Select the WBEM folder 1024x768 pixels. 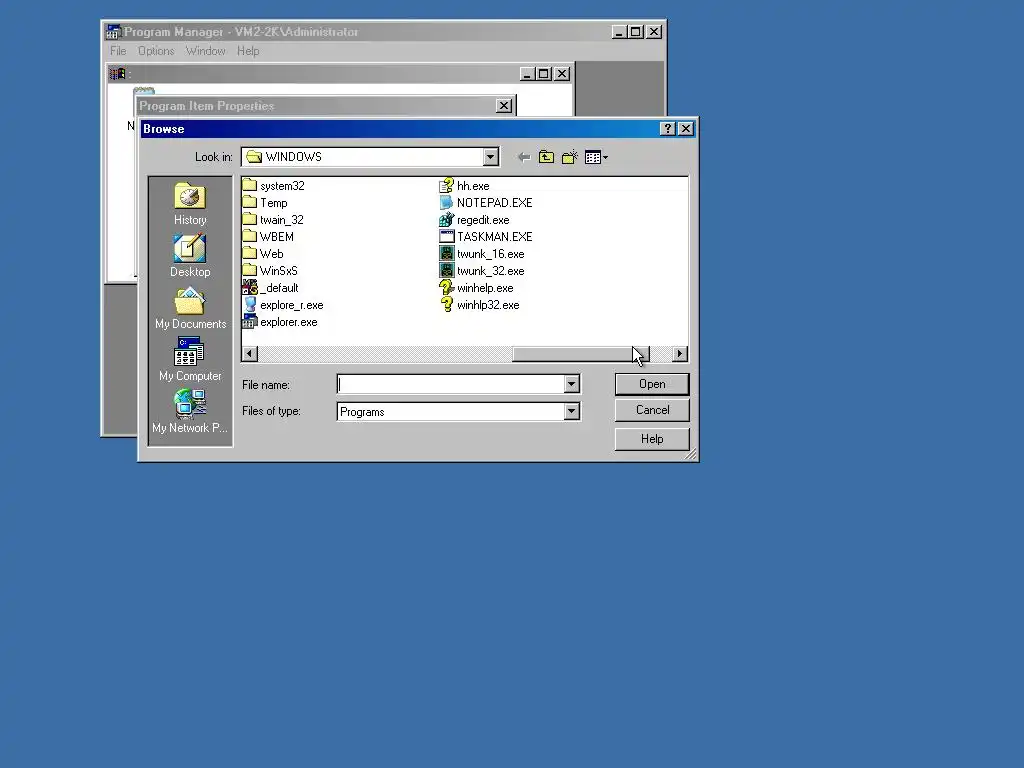click(x=268, y=237)
